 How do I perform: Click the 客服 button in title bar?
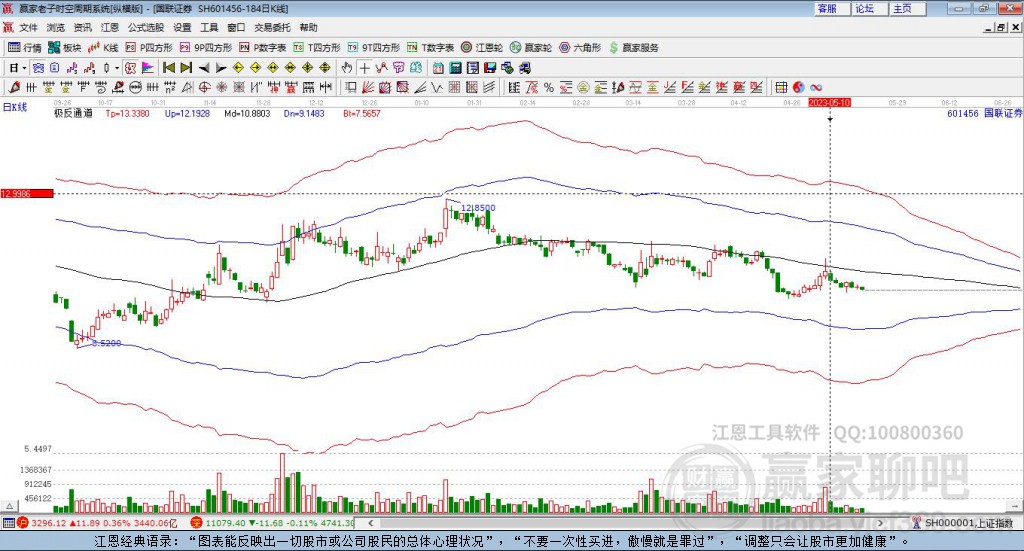[831, 8]
